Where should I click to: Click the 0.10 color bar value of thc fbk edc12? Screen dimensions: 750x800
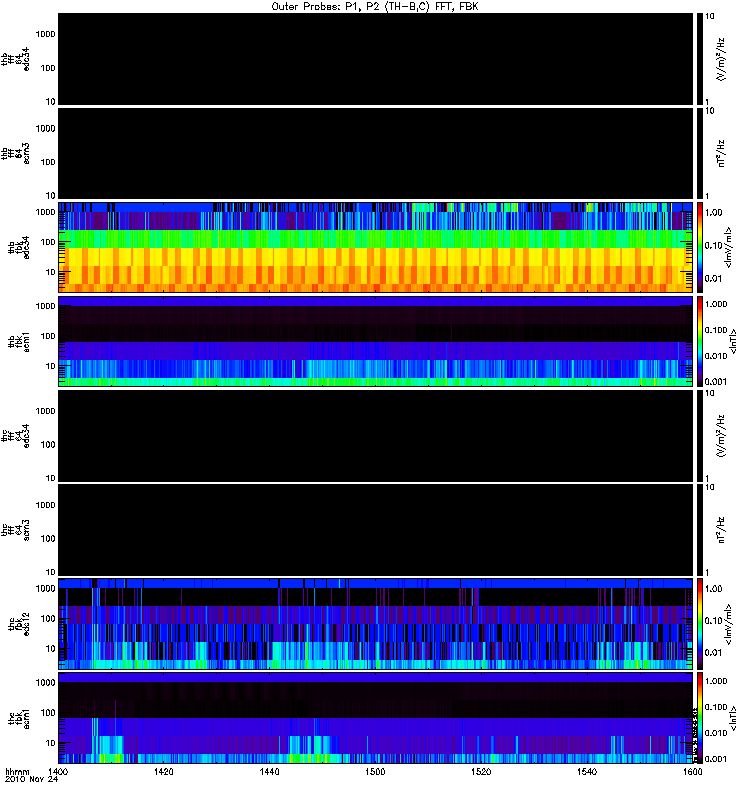[714, 621]
